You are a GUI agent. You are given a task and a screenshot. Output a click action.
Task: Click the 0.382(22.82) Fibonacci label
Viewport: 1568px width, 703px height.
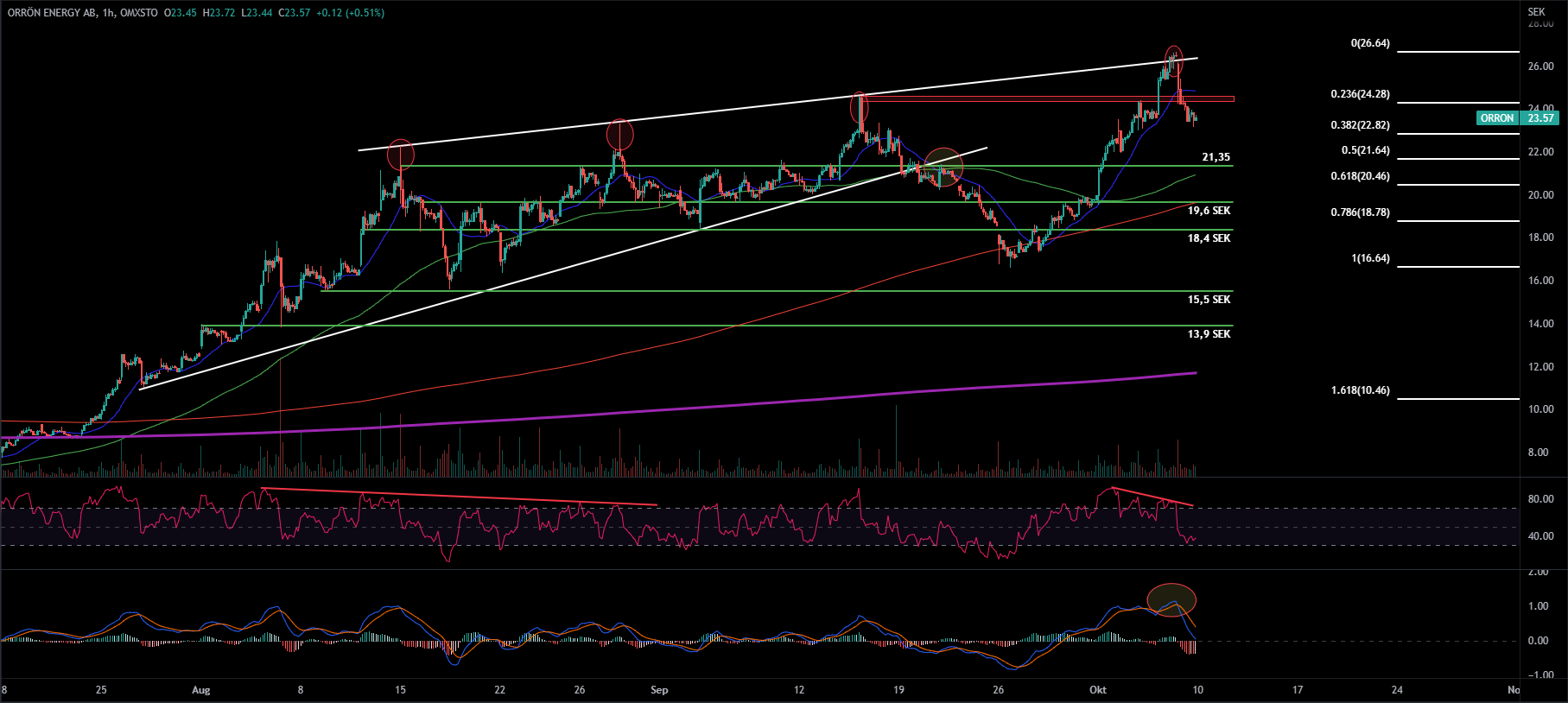click(x=1360, y=125)
